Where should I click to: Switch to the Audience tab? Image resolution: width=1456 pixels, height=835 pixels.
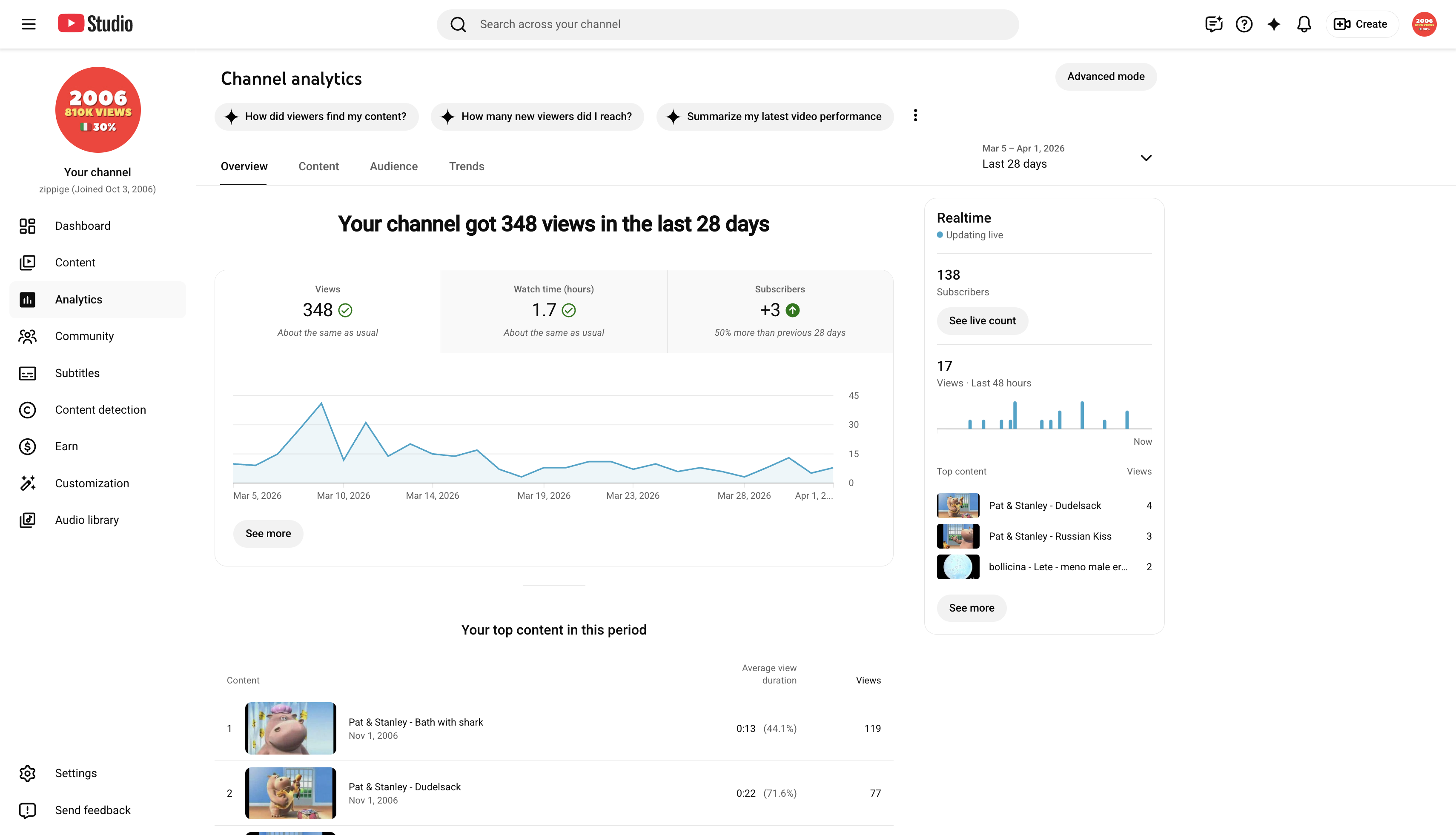pyautogui.click(x=393, y=166)
